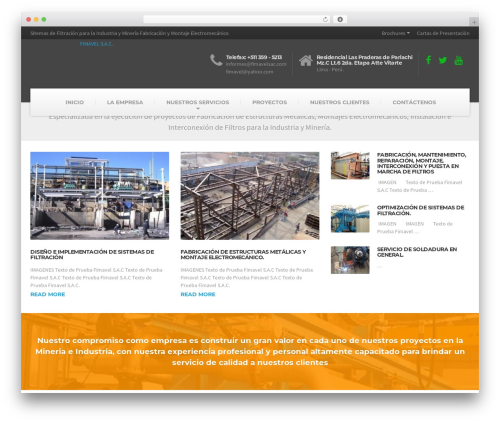Click Sistemas de Filtración tagline in top bar

click(x=129, y=33)
